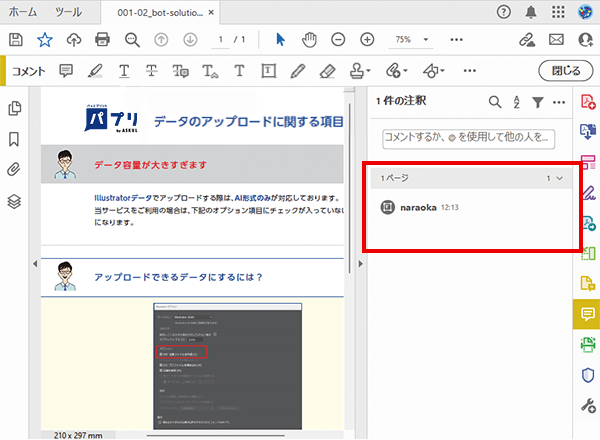Switch to the ツール tab
600x440 pixels.
click(68, 12)
